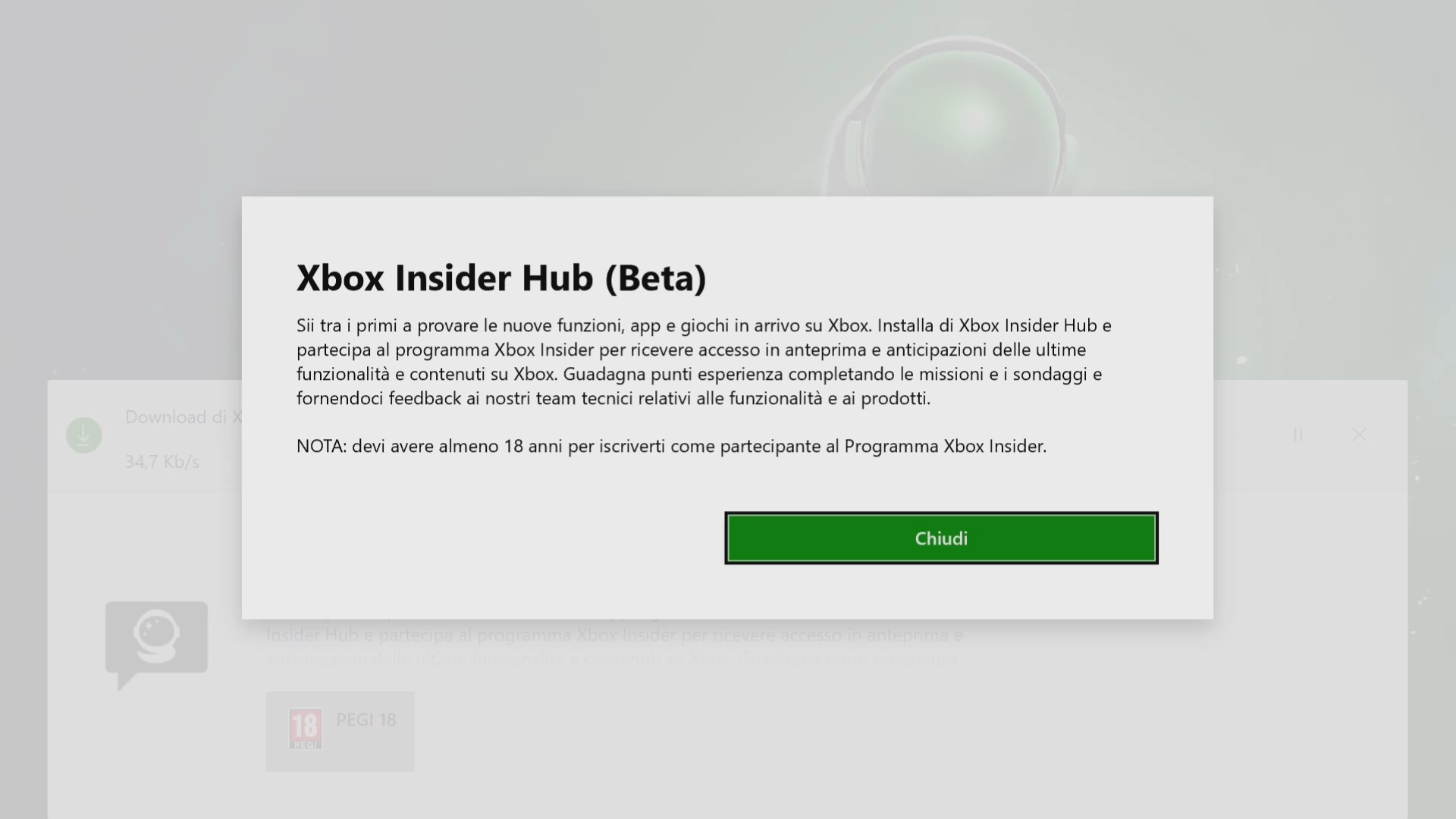Click the 'Download di X' status label
The image size is (1456, 819).
point(184,417)
